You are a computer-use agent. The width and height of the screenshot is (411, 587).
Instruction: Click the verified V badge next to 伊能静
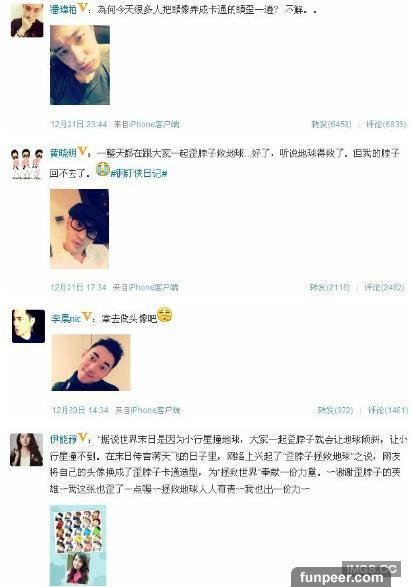[x=82, y=437]
